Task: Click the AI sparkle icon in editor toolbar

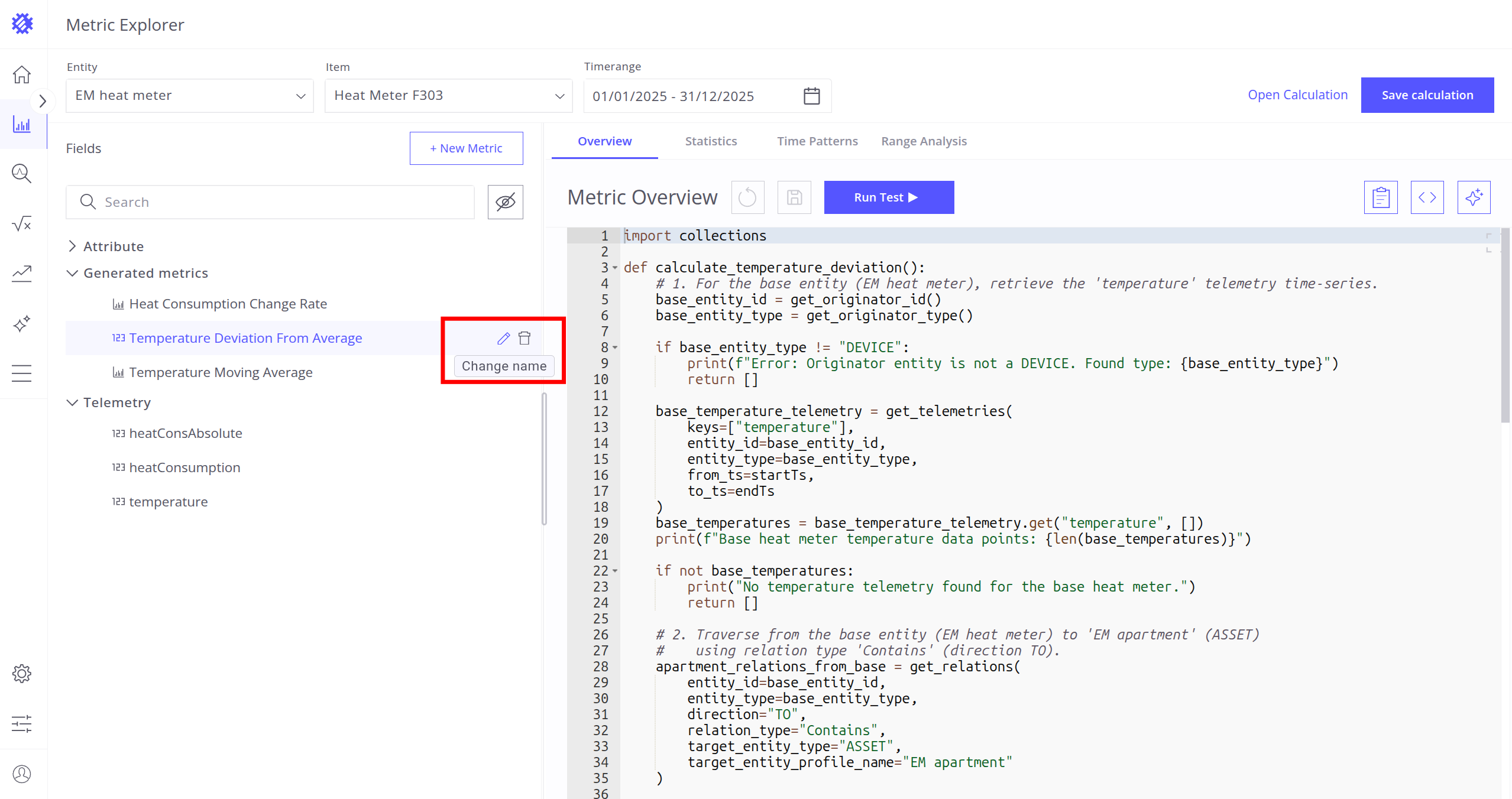Action: pos(1474,197)
